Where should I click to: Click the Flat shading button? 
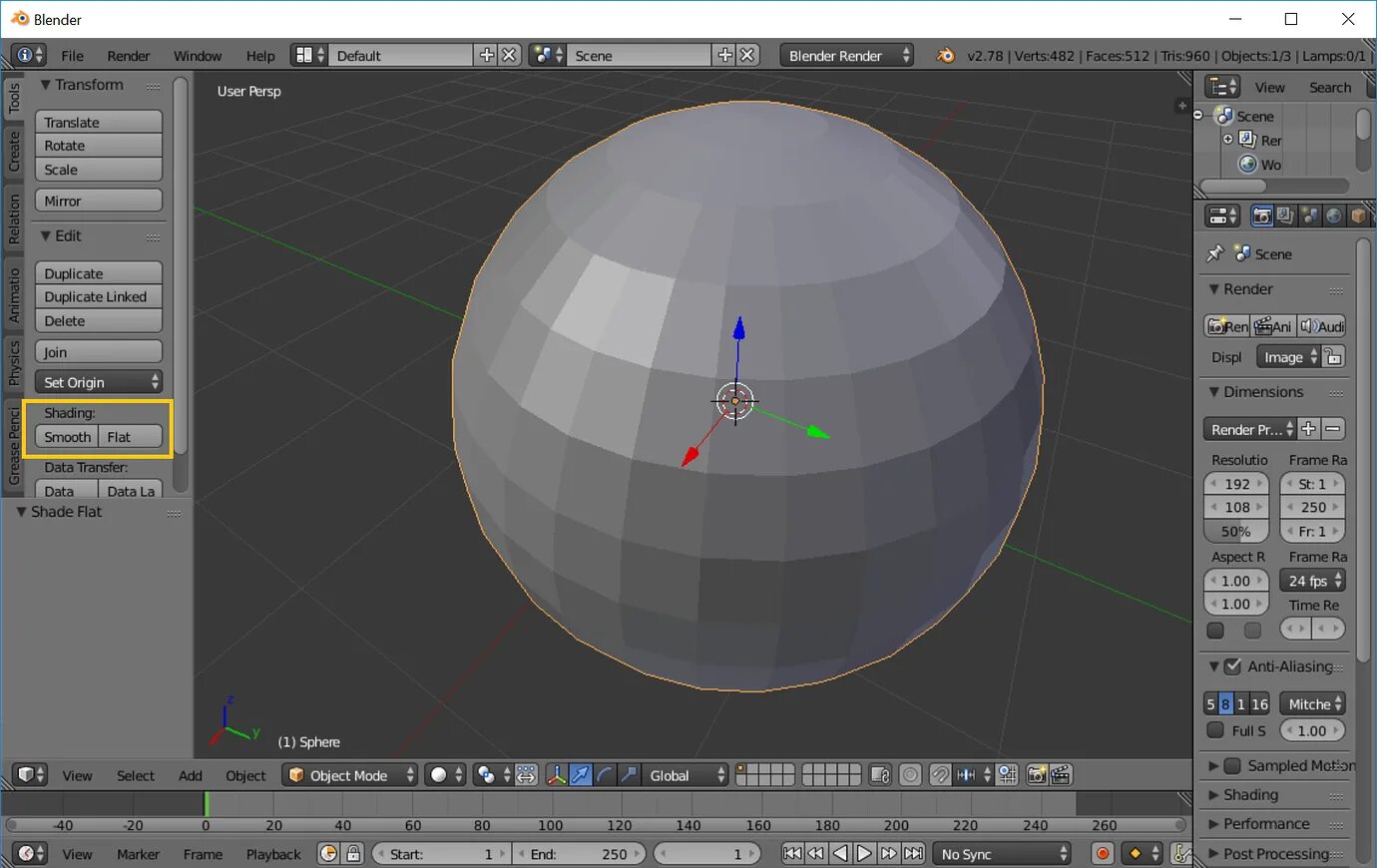coord(131,437)
